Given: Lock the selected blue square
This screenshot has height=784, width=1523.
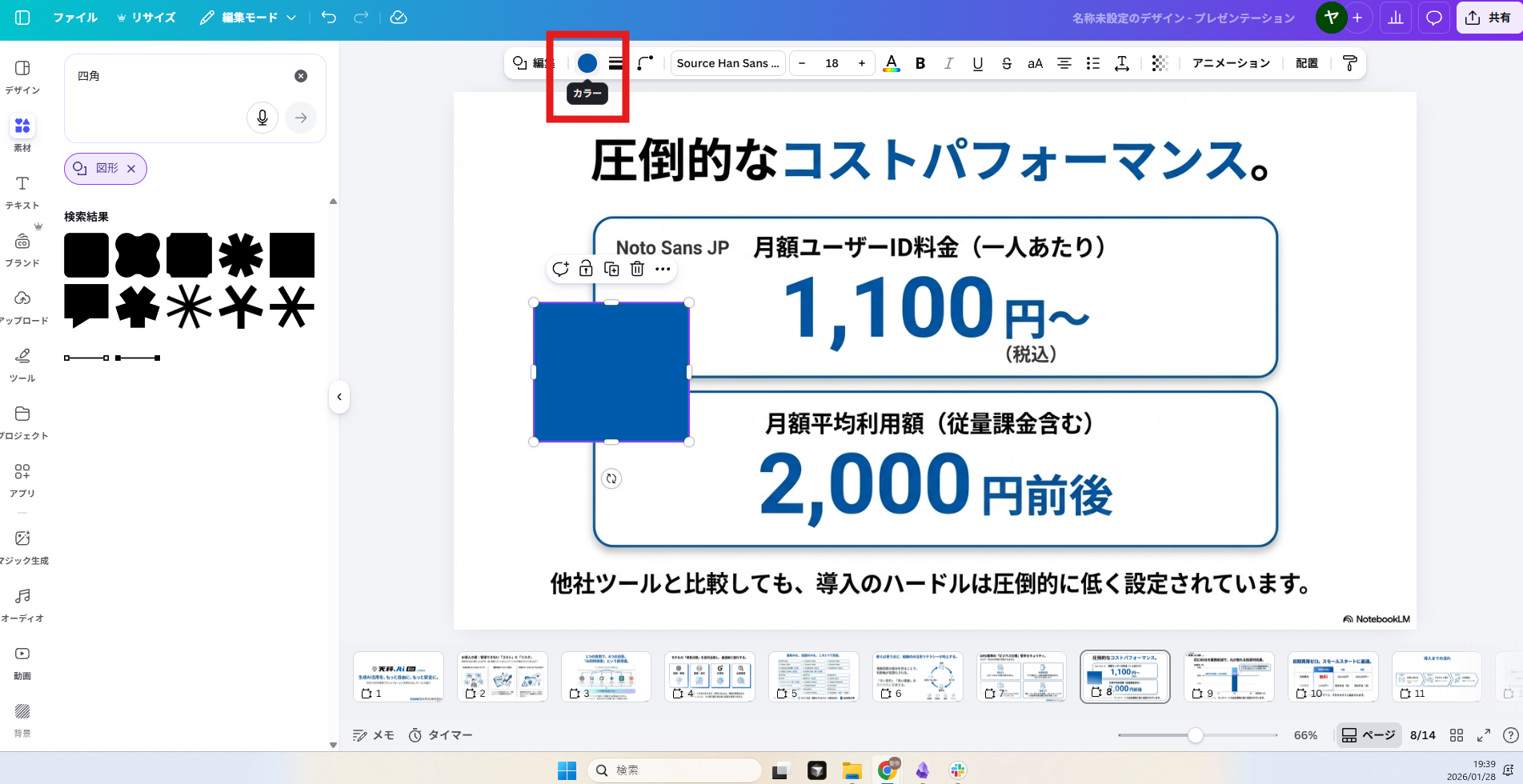Looking at the screenshot, I should point(586,269).
